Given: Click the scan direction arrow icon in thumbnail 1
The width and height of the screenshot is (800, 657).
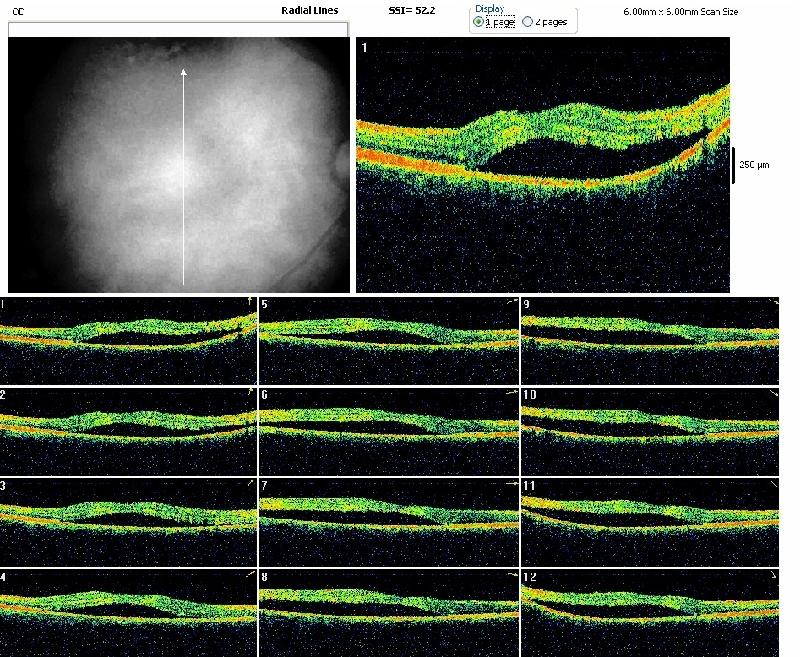Looking at the screenshot, I should point(250,301).
